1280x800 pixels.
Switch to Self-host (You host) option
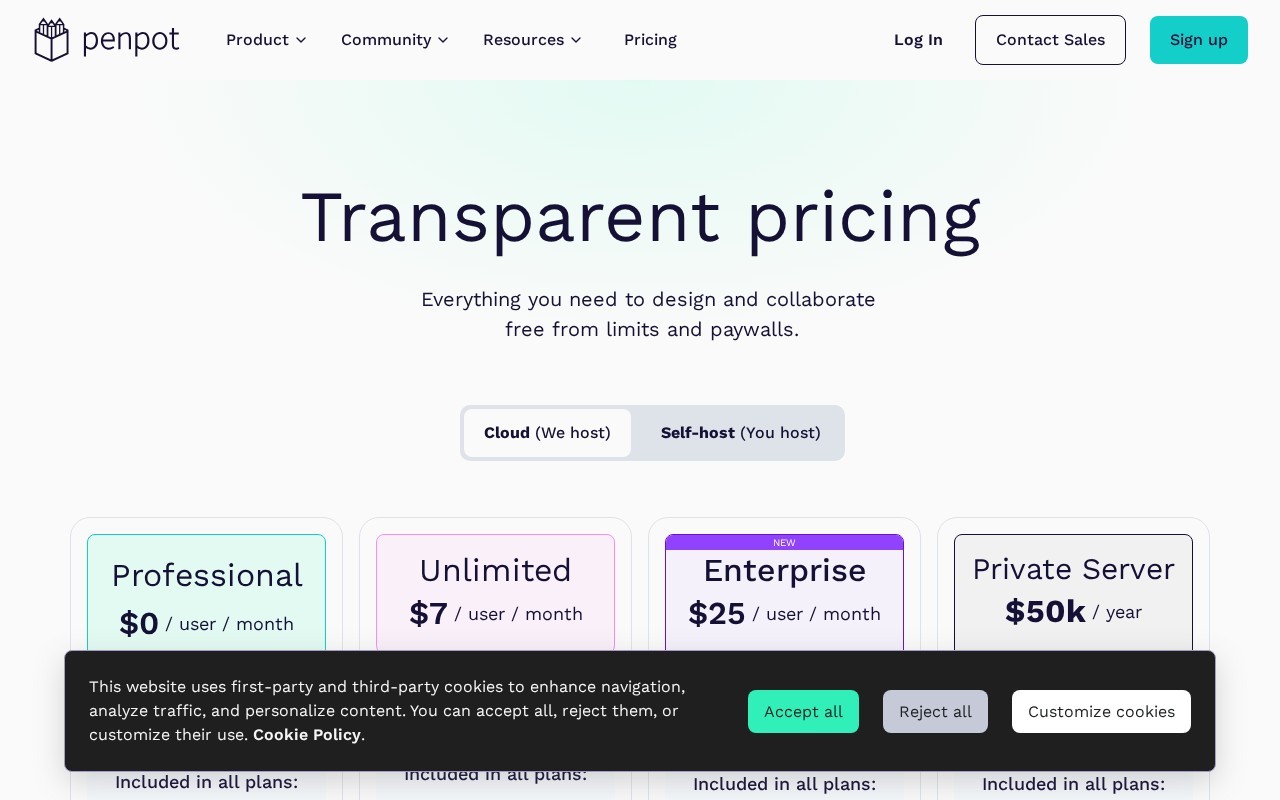tap(740, 433)
